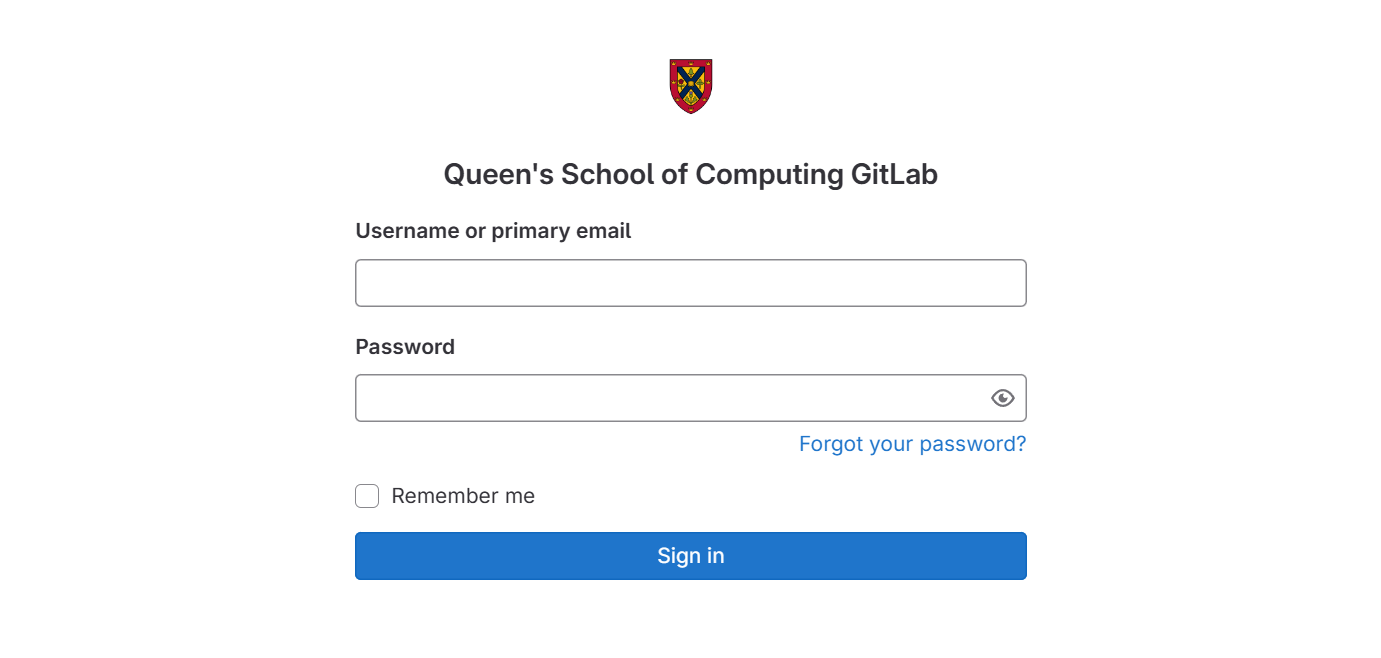Show password characters using the eye icon
The image size is (1381, 658).
point(1002,398)
